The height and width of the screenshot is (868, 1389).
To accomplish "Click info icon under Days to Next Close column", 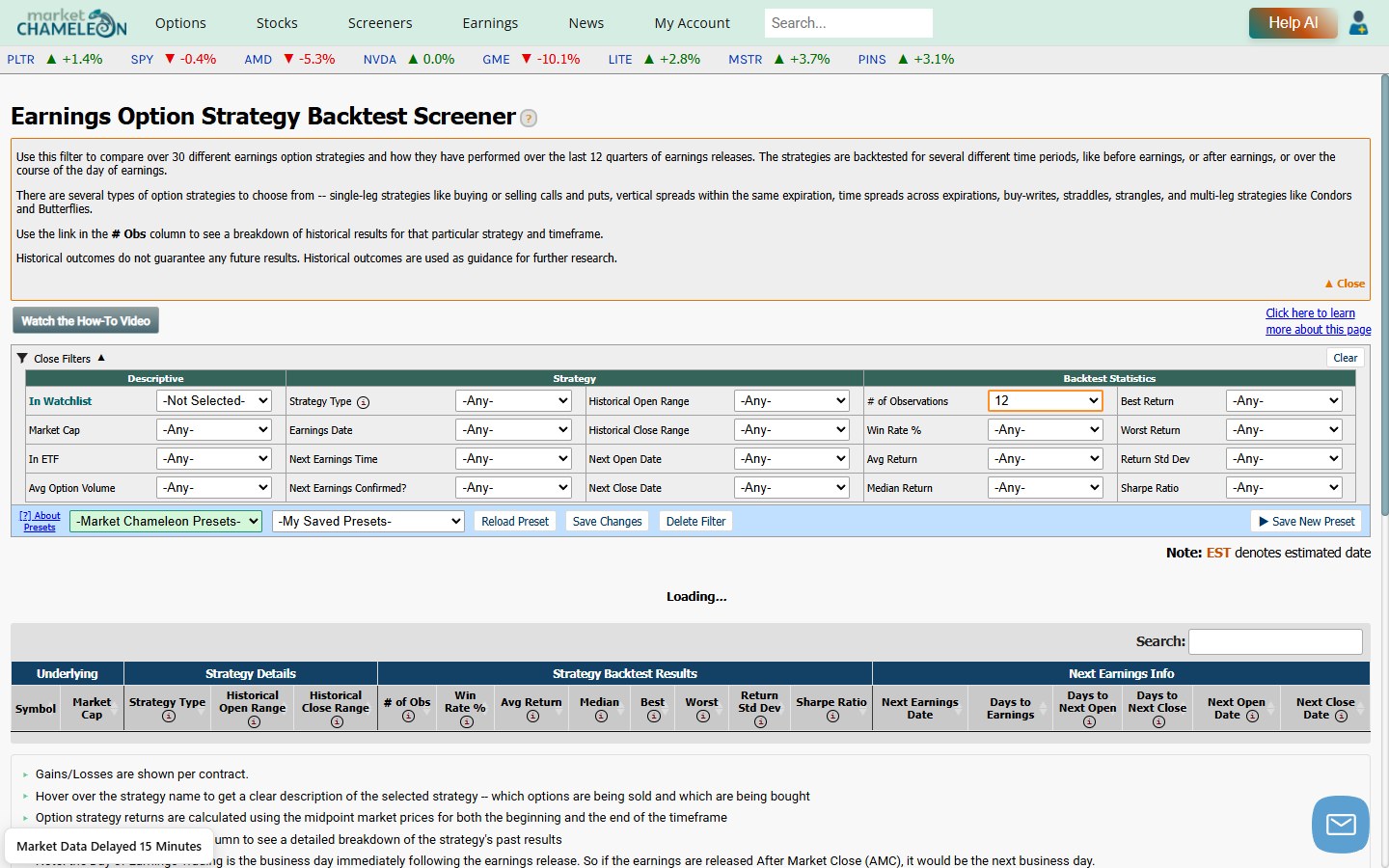I will [x=1158, y=722].
